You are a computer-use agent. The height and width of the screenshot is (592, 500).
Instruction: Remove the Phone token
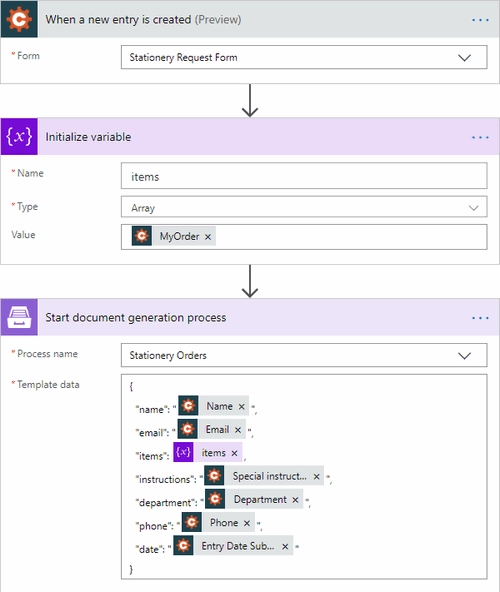(x=247, y=523)
